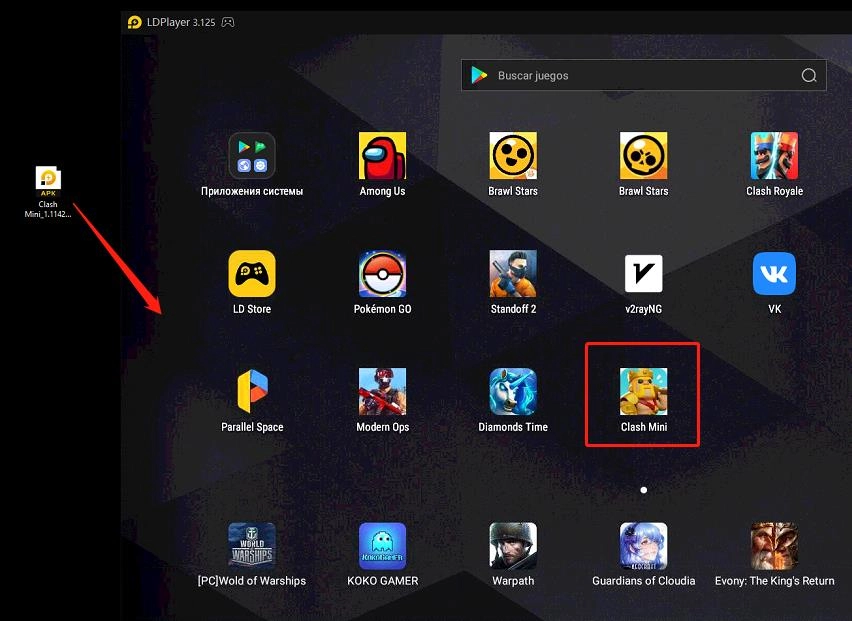The image size is (852, 621).
Task: Launch Clash Royale
Action: 774,156
